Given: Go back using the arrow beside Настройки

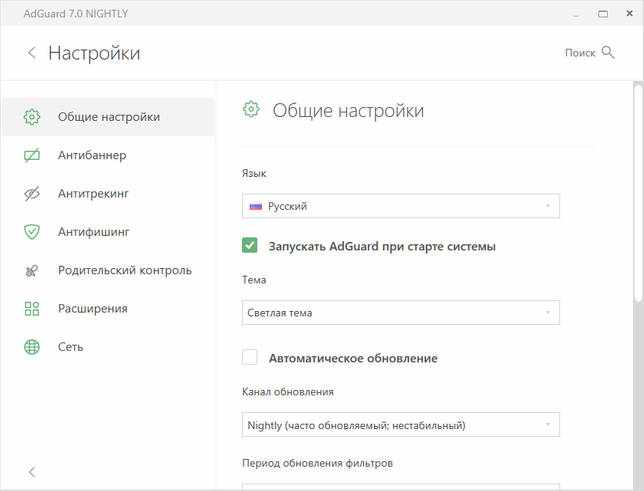Looking at the screenshot, I should tap(32, 53).
